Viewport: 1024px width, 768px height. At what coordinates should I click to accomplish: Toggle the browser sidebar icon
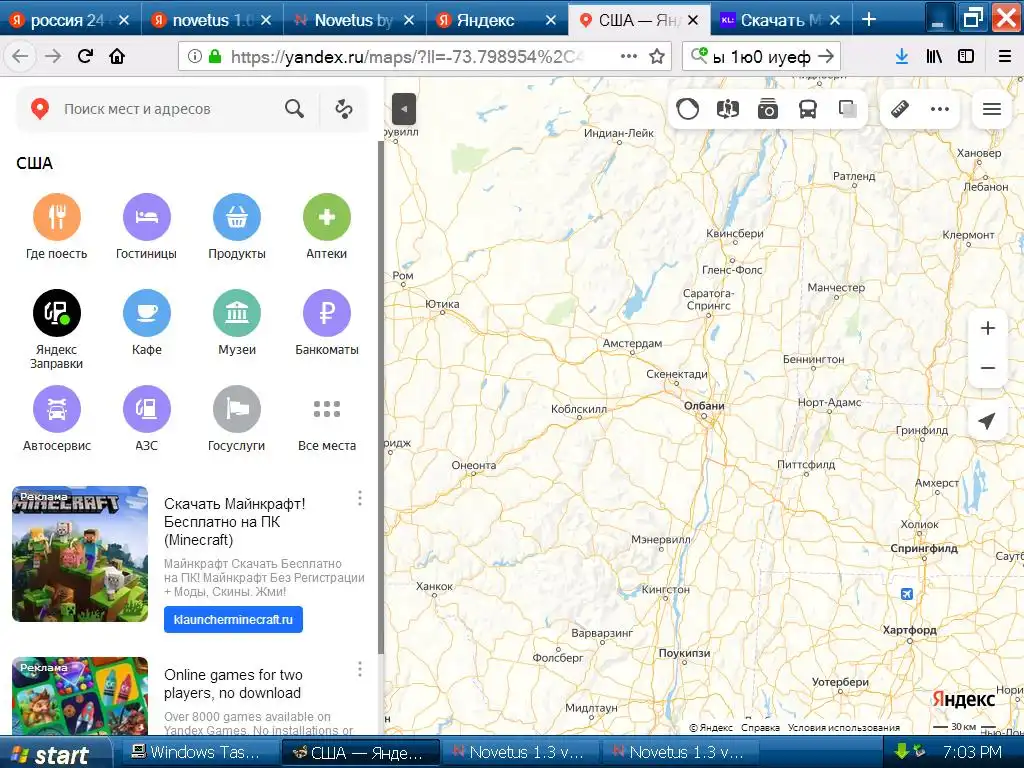966,56
